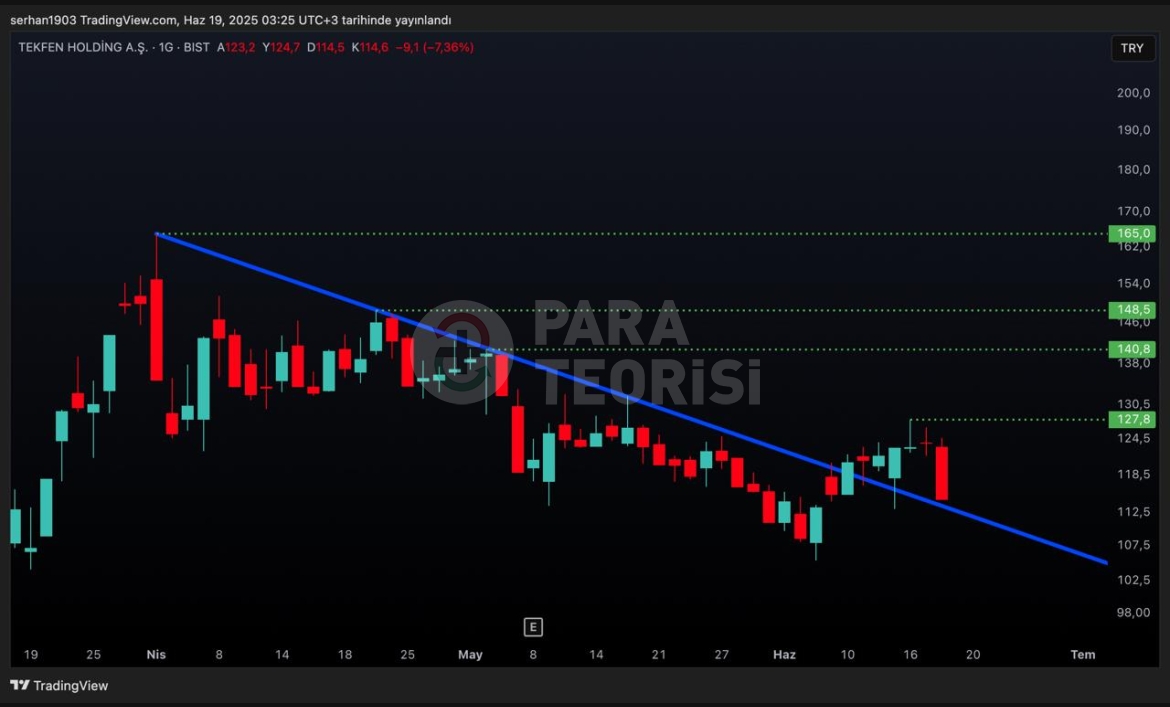Click the 154,0 price axis value
The height and width of the screenshot is (707, 1170).
[1133, 283]
